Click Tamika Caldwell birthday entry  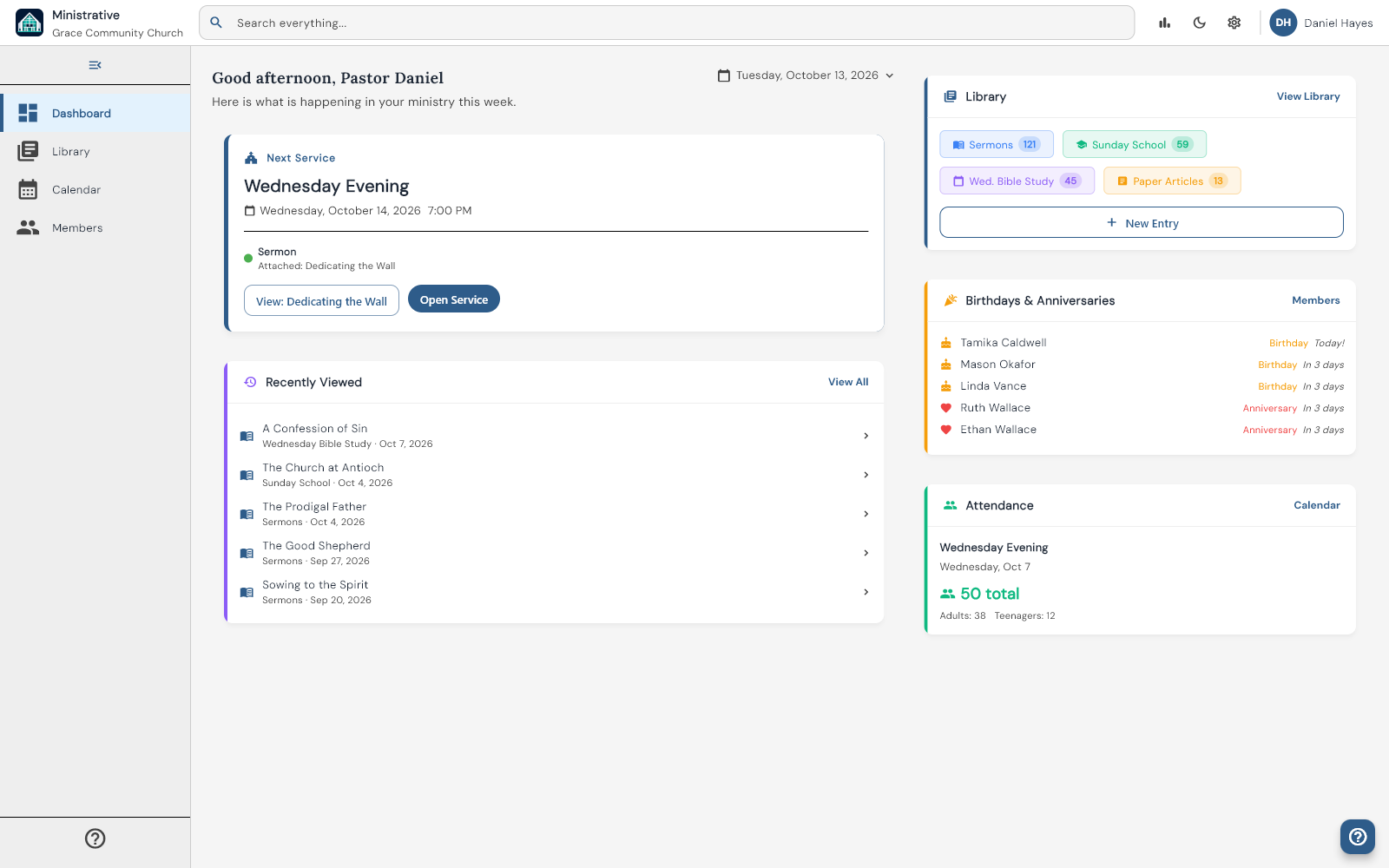click(x=1142, y=343)
